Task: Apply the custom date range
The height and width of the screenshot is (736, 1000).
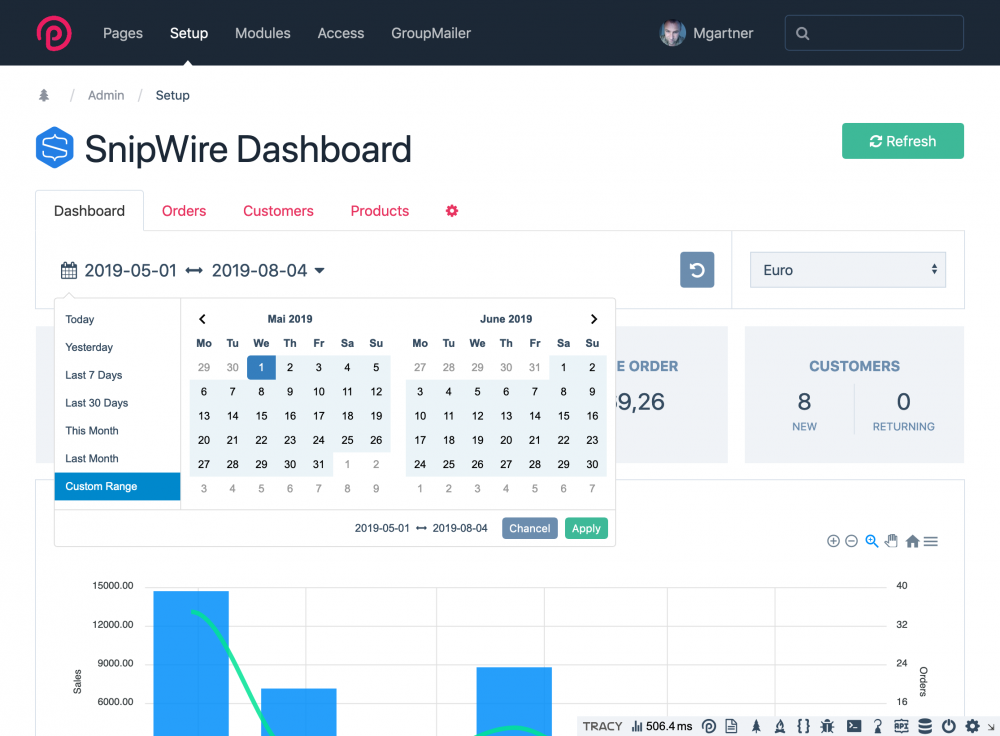Action: (x=586, y=528)
